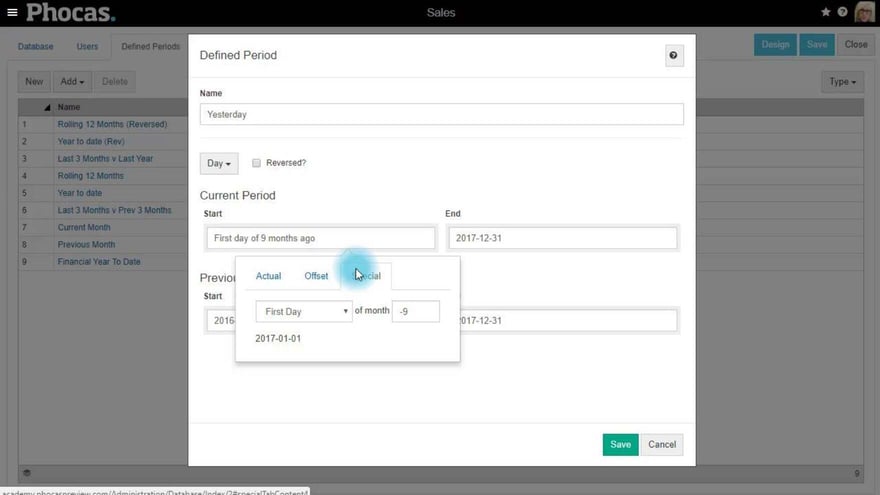
Task: Click the Name field containing Yesterday
Action: pos(441,114)
